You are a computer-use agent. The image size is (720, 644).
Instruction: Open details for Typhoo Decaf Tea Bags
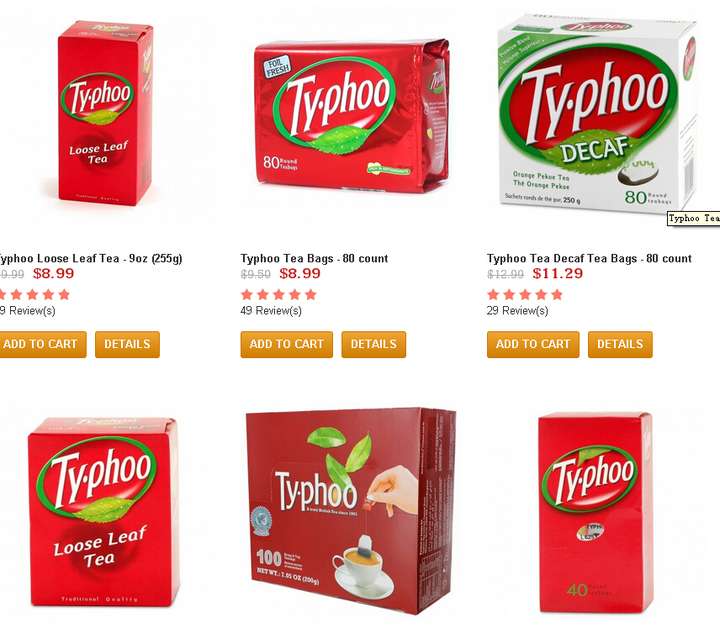pyautogui.click(x=620, y=344)
